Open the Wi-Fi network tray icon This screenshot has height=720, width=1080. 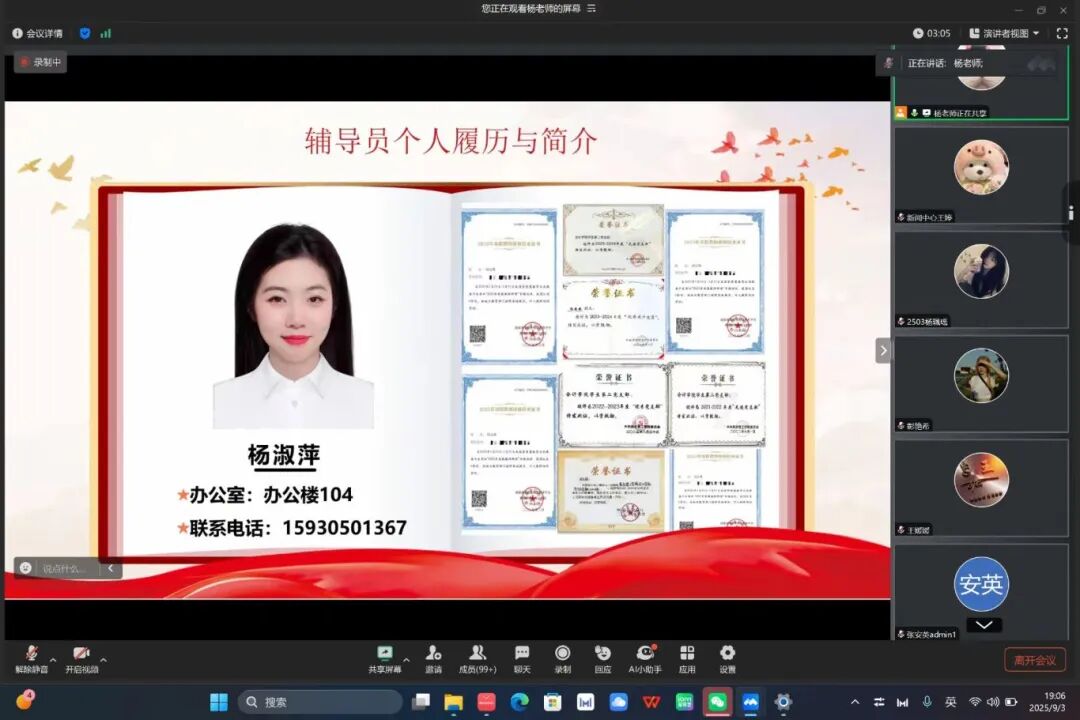pyautogui.click(x=975, y=702)
